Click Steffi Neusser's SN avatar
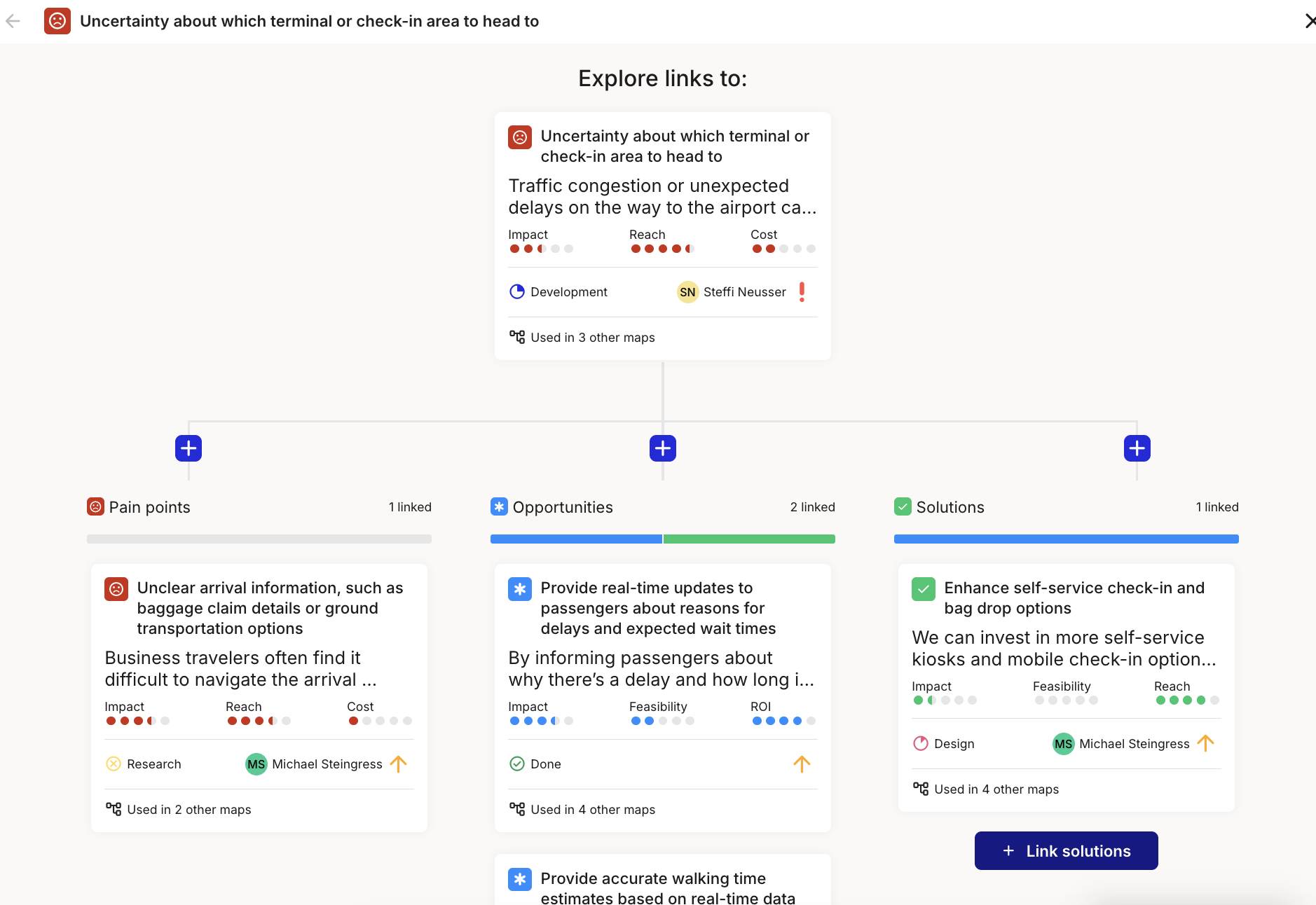 (687, 292)
